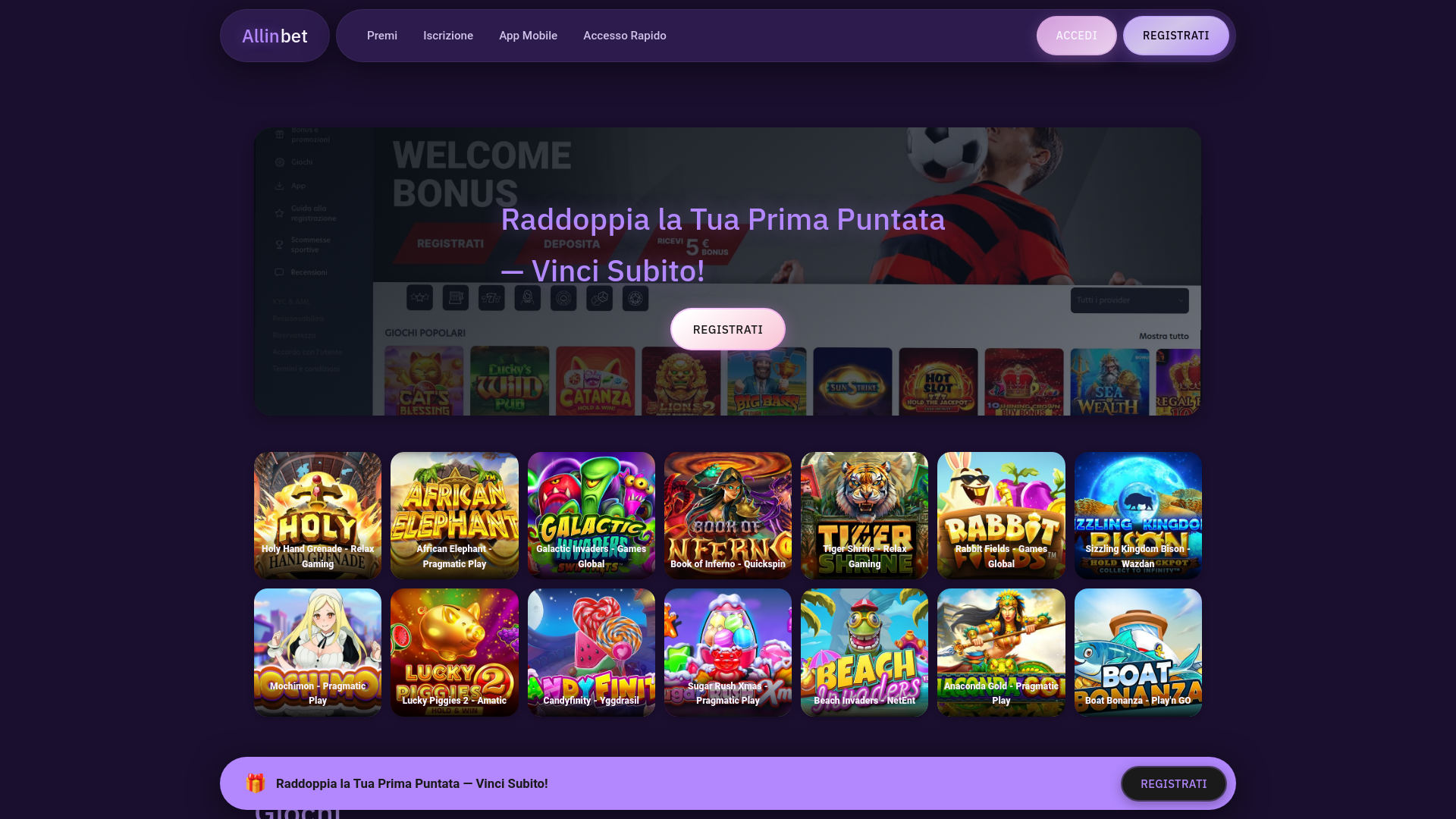Open the Candyfinity Yggdrasil game
Image resolution: width=1456 pixels, height=819 pixels.
pos(591,652)
